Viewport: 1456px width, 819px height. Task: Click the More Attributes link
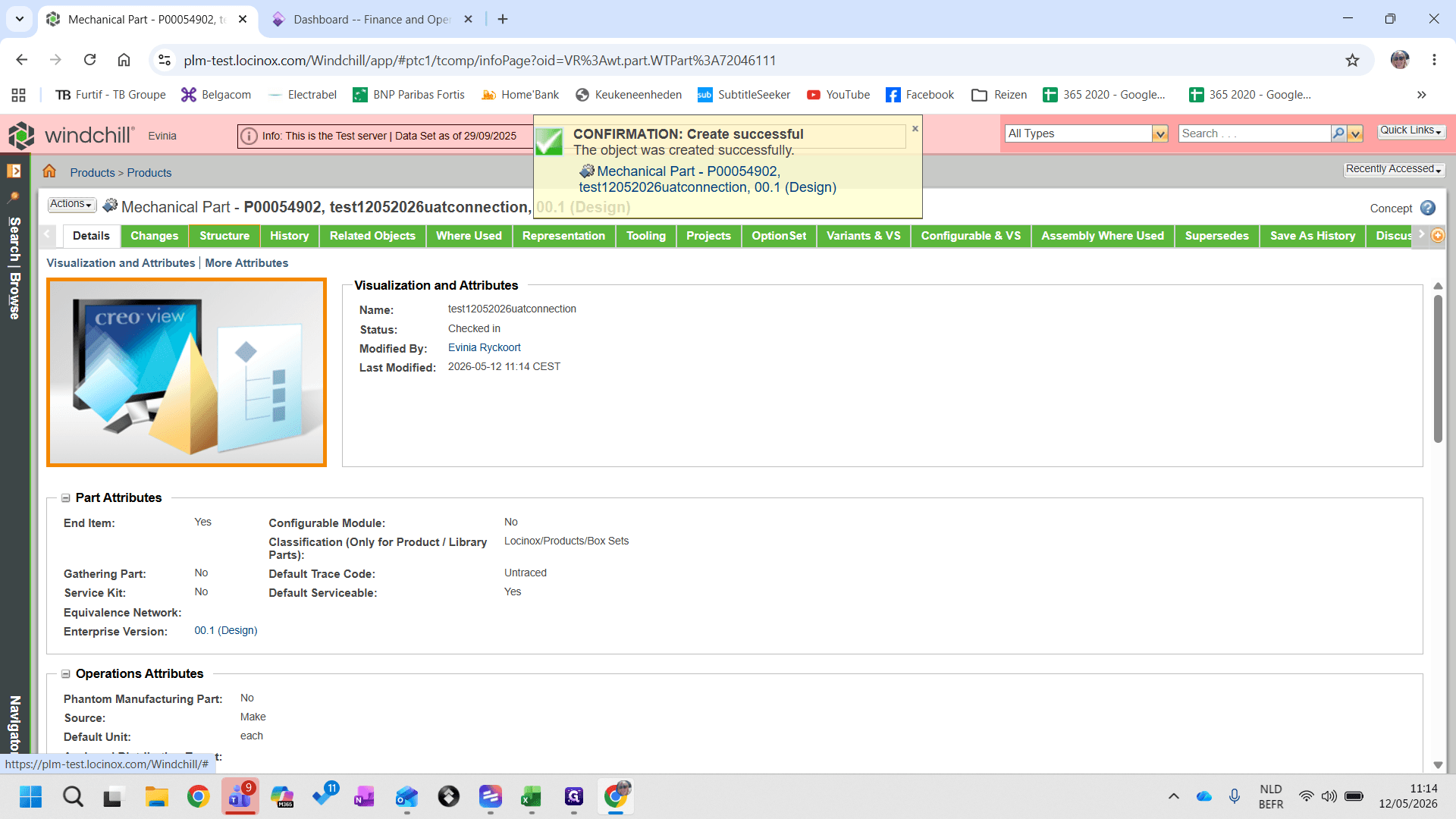(246, 263)
